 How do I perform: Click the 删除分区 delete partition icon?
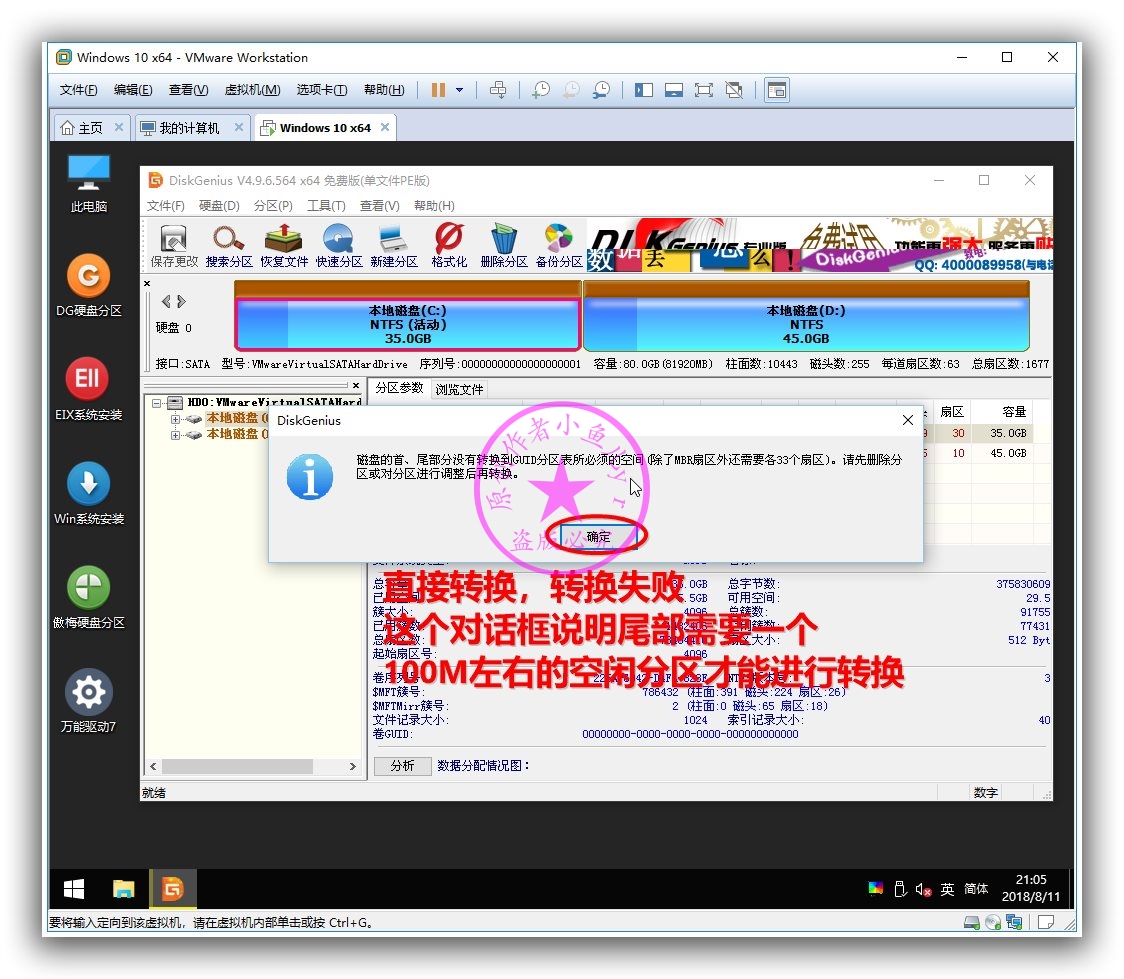(x=504, y=243)
